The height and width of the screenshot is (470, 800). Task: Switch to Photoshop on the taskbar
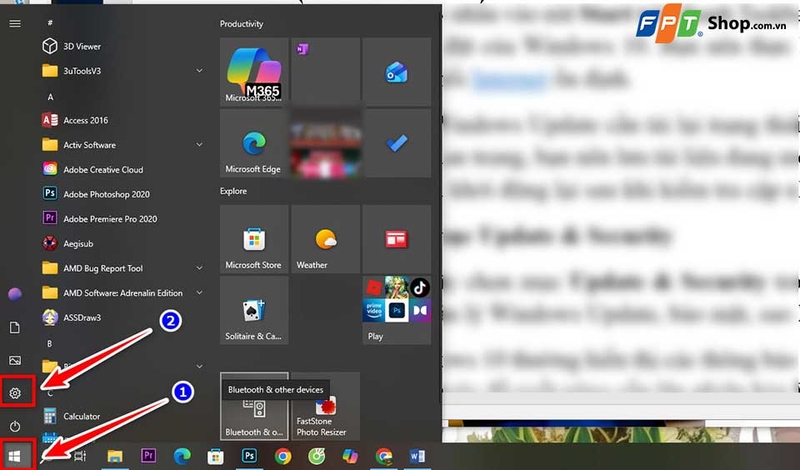[249, 456]
